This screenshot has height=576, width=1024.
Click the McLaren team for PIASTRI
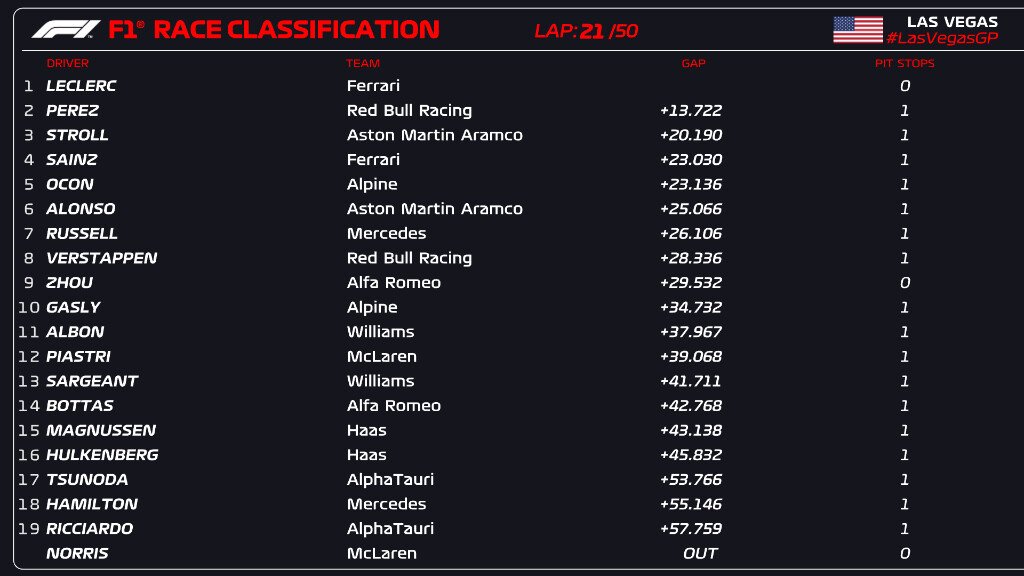coord(381,356)
